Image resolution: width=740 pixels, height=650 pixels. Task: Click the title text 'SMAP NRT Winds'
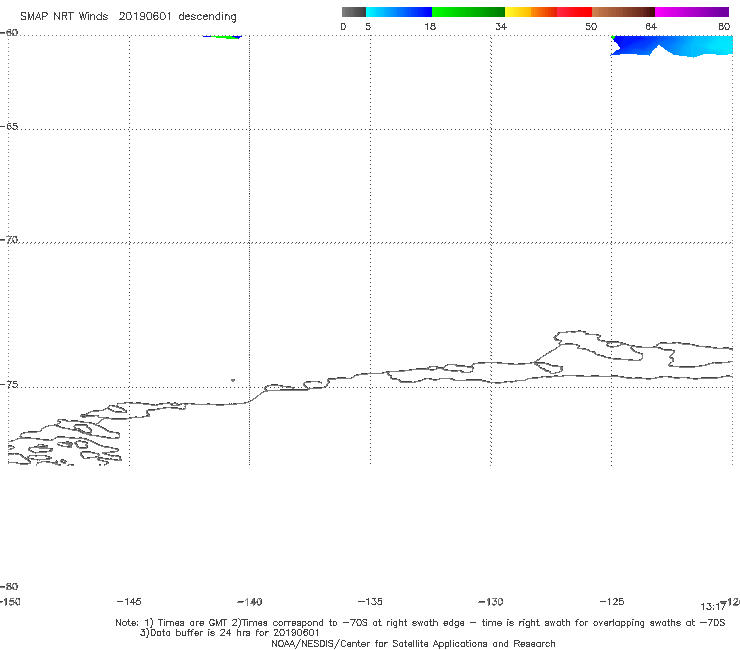64,16
